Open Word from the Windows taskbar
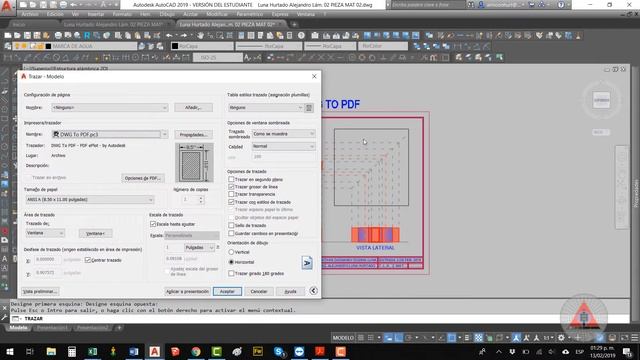Viewport: 640px width, 360px height. click(134, 351)
